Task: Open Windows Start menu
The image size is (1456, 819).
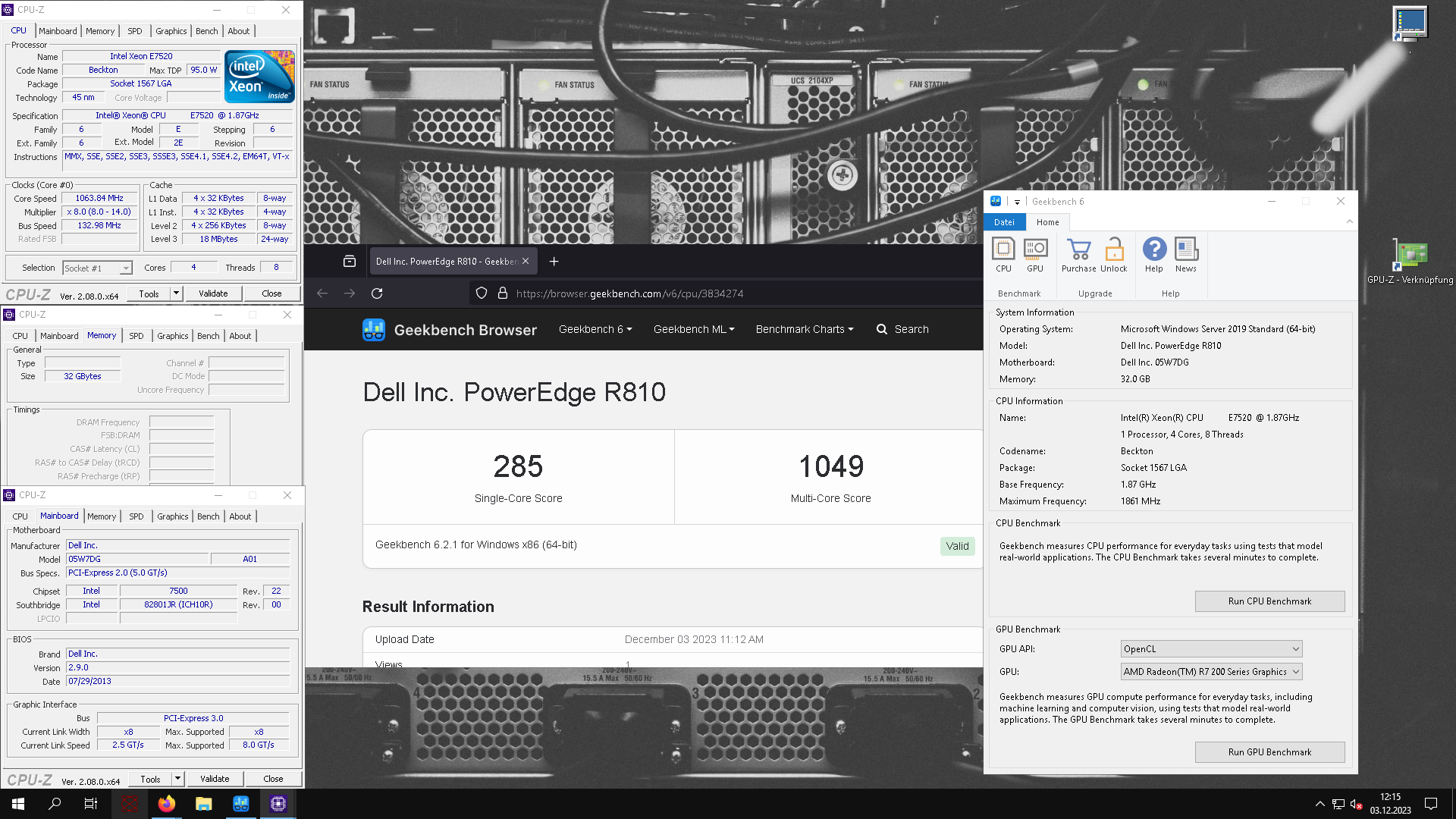Action: (x=18, y=804)
